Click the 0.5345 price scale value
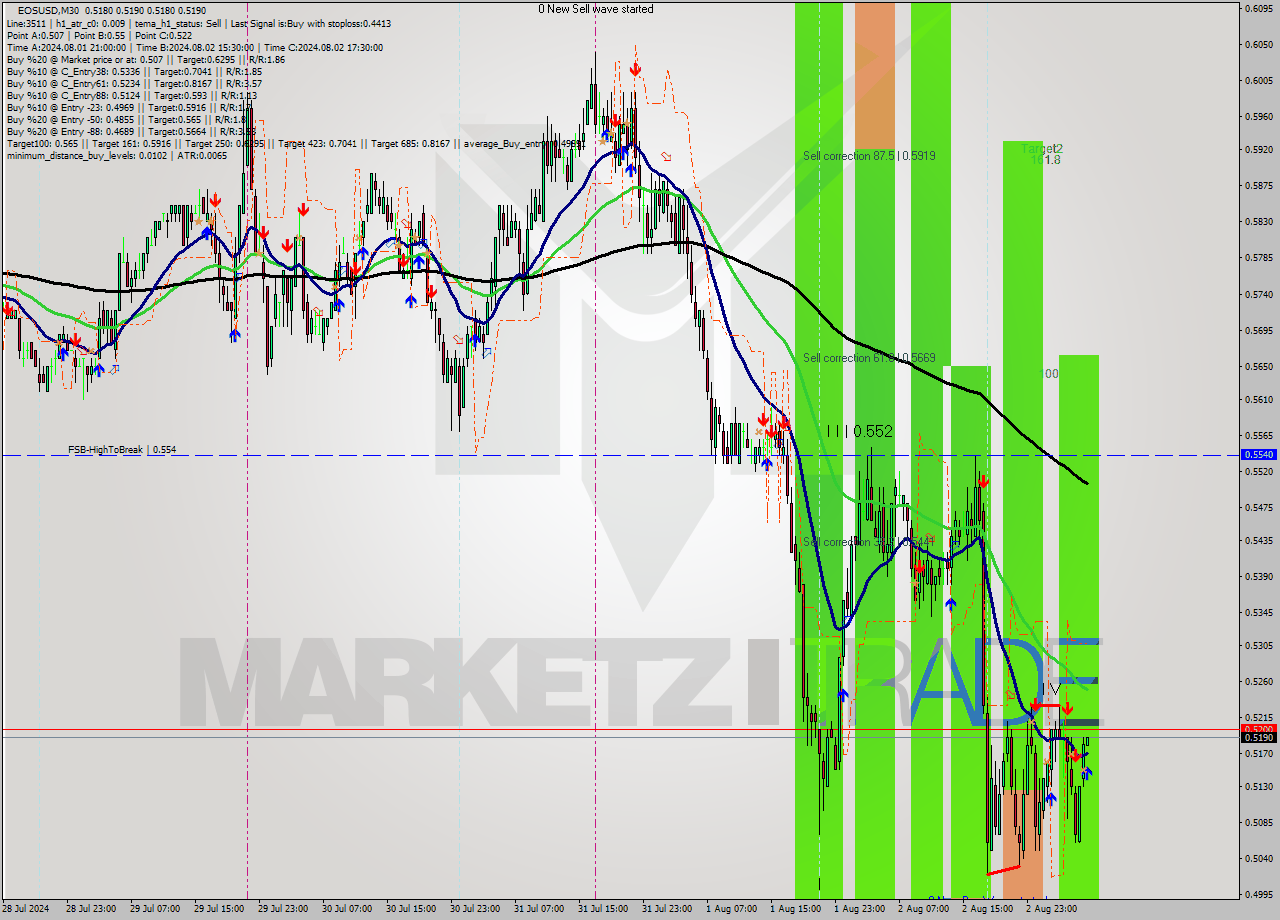This screenshot has width=1280, height=920. click(x=1258, y=612)
